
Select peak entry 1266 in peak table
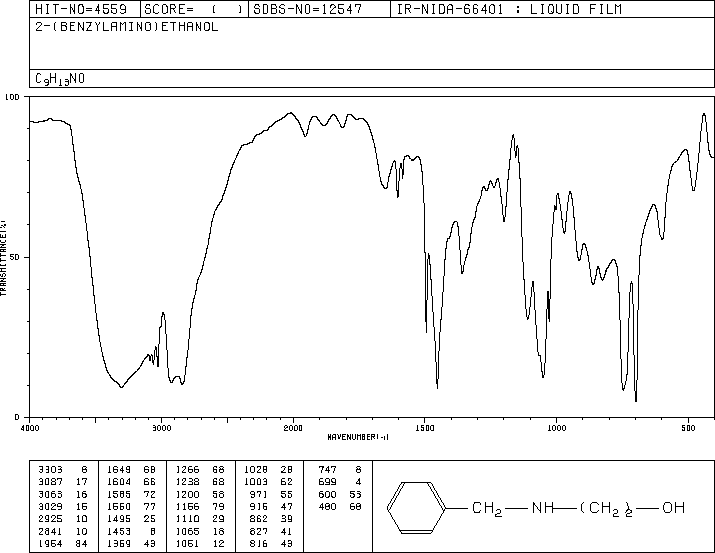[200, 470]
